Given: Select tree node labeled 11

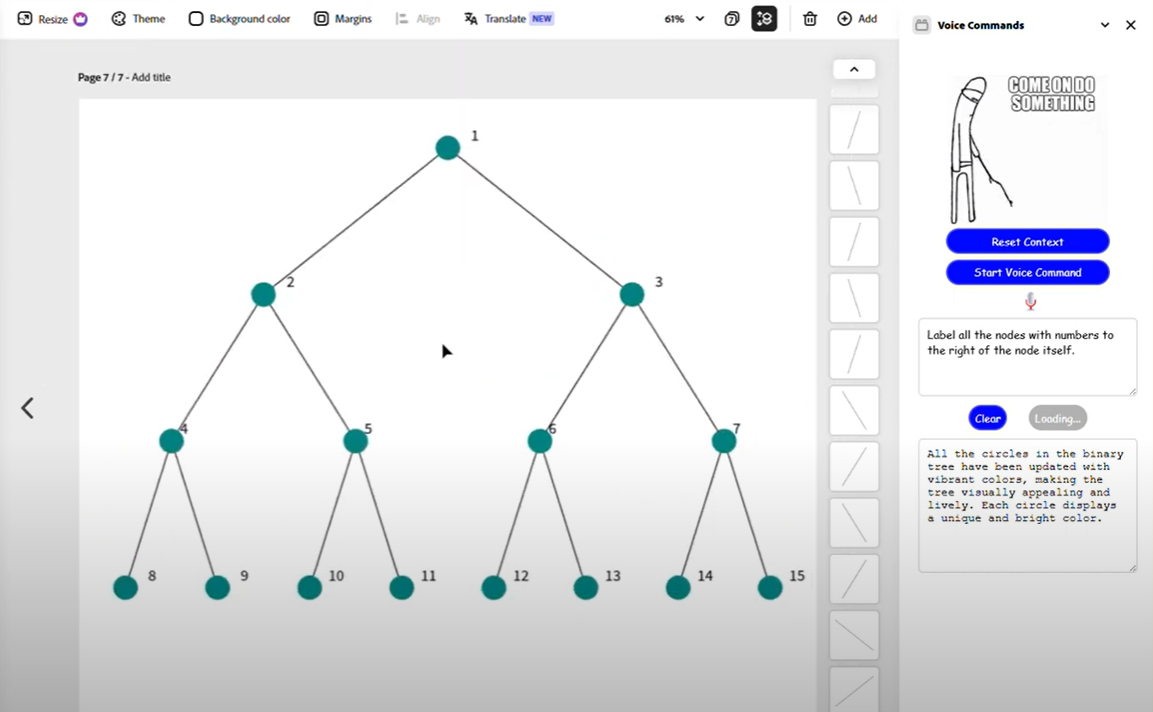Looking at the screenshot, I should pyautogui.click(x=401, y=587).
